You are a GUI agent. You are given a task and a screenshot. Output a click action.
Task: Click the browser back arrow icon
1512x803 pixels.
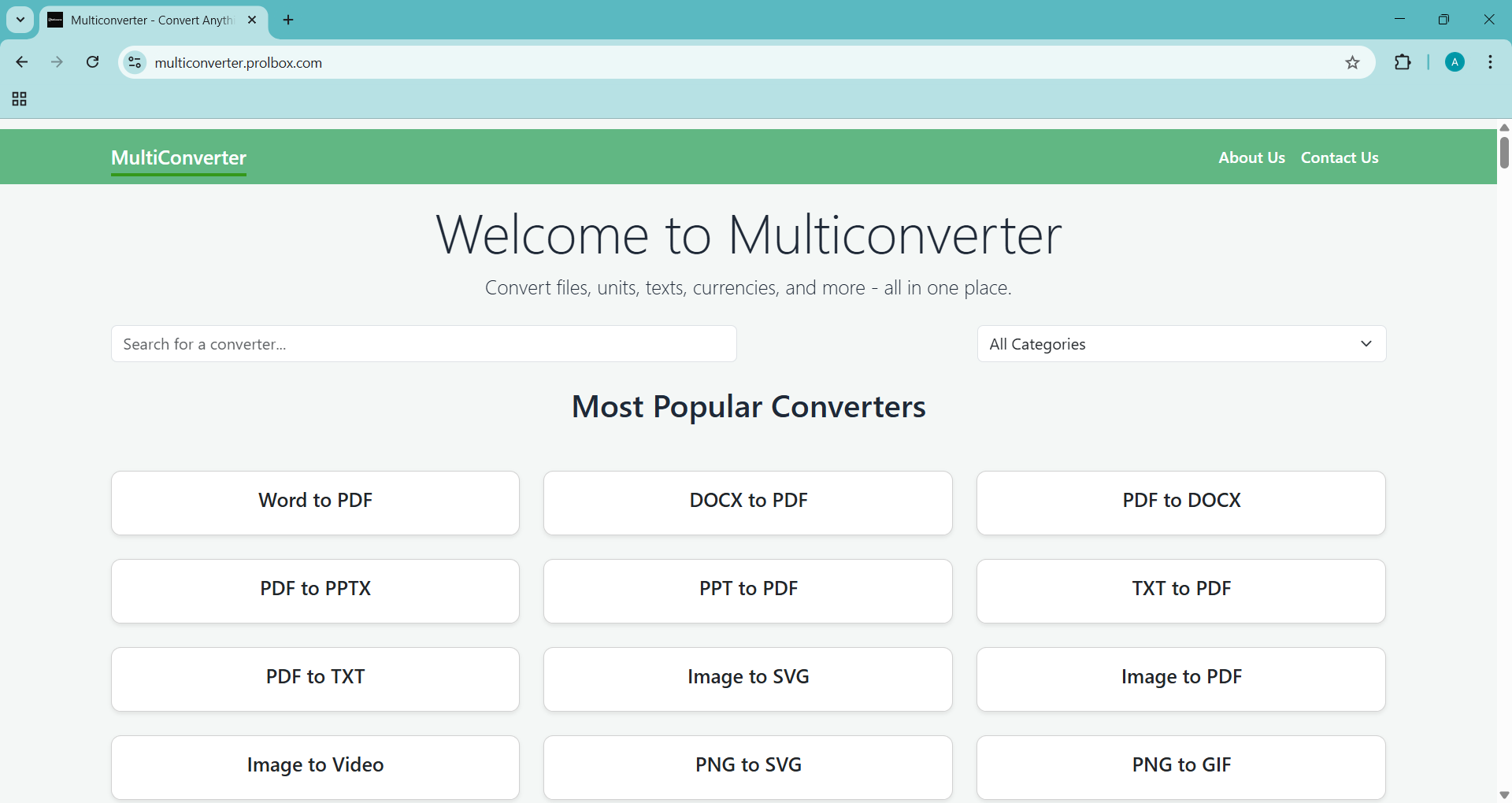22,62
